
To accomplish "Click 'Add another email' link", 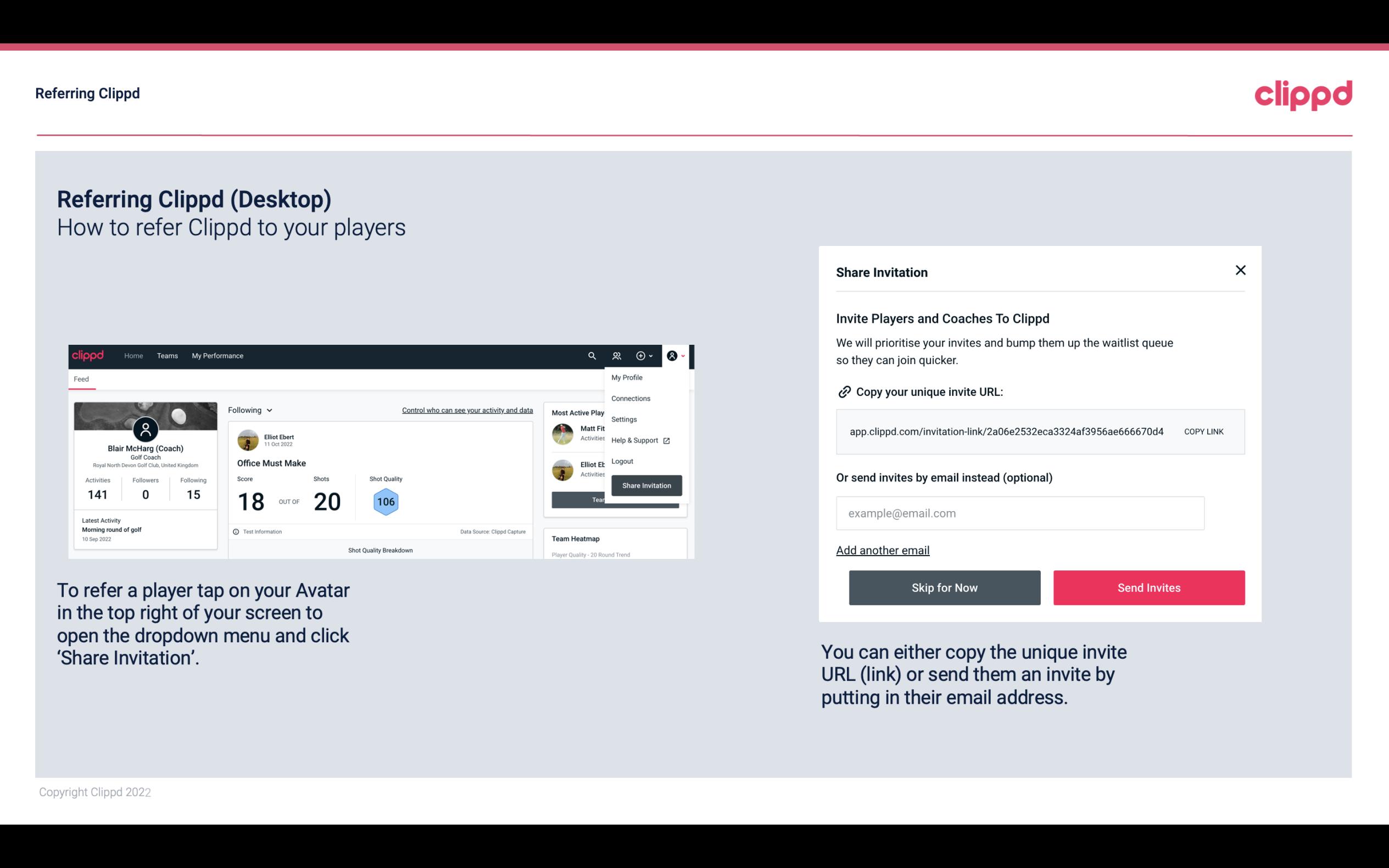I will click(x=882, y=550).
